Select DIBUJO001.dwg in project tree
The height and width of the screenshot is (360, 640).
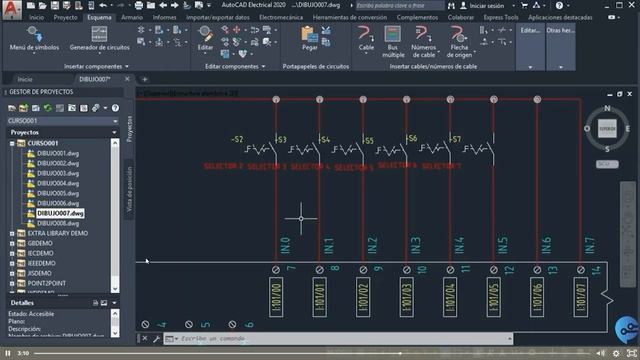[x=58, y=153]
